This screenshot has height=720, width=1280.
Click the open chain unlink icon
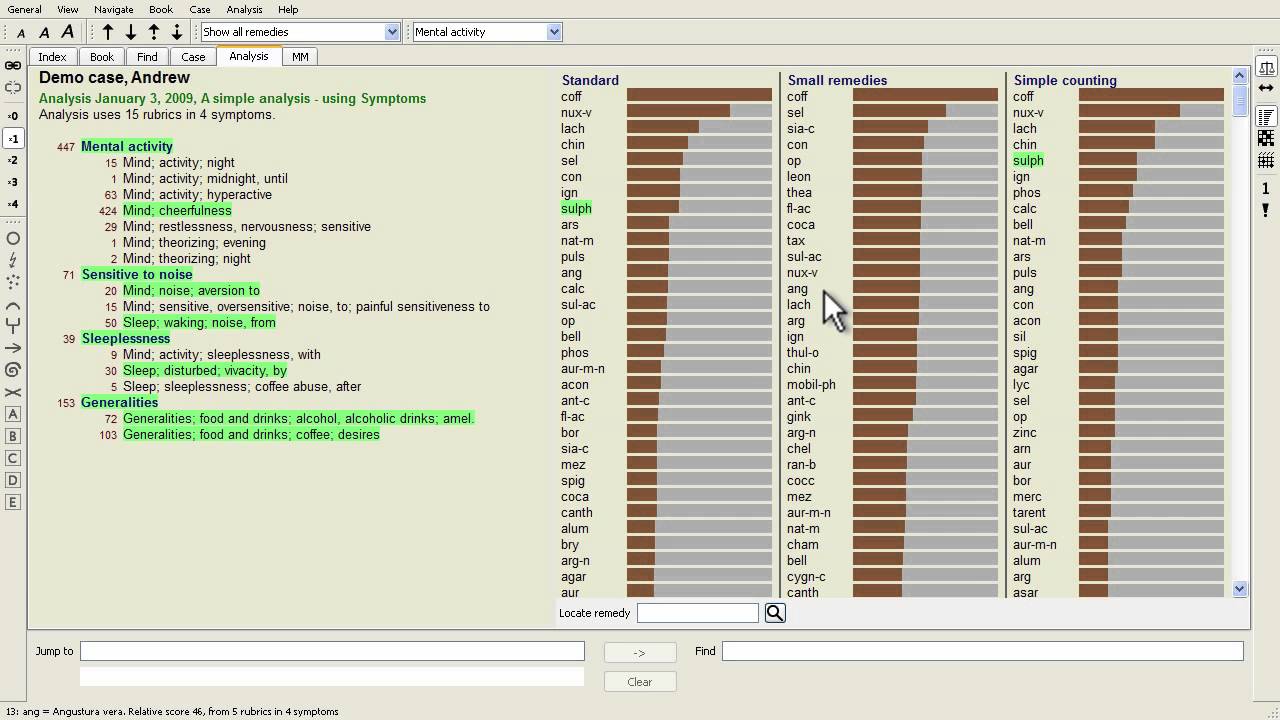tap(13, 88)
